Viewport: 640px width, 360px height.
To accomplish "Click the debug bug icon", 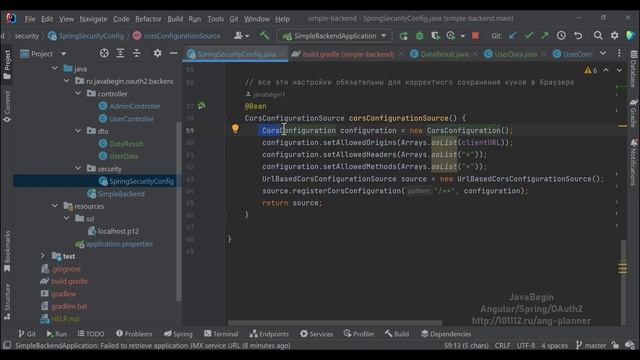I will click(x=420, y=36).
